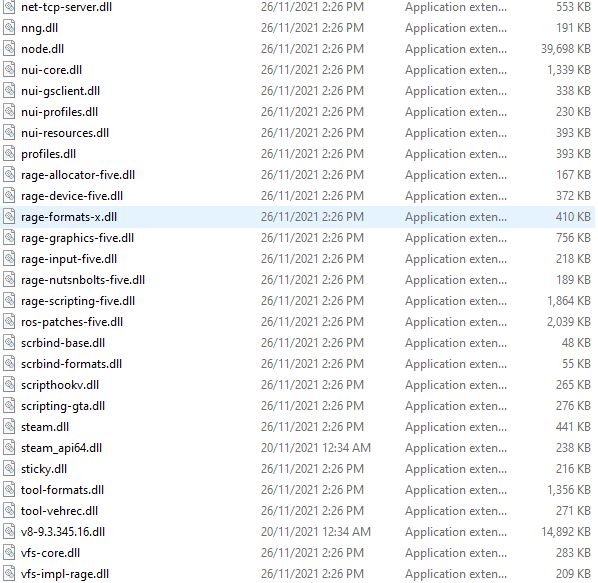Click the 14,892 KB size value

566,532
